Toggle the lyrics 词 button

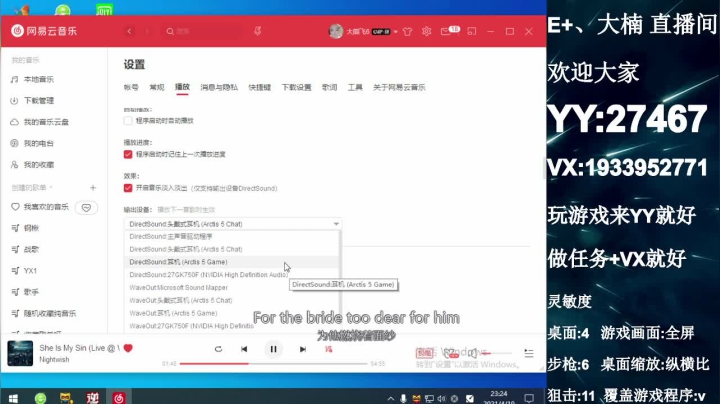[328, 349]
